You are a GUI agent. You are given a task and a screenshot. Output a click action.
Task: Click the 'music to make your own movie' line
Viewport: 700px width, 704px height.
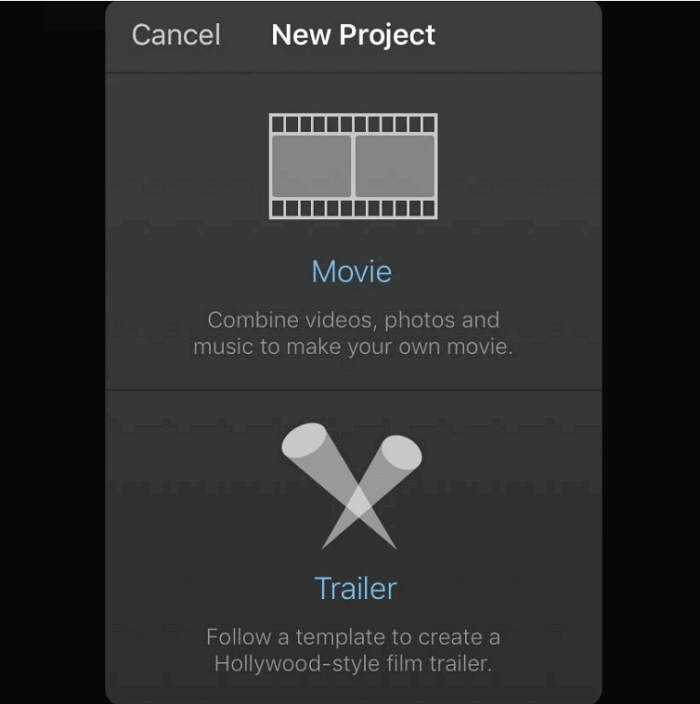coord(353,347)
